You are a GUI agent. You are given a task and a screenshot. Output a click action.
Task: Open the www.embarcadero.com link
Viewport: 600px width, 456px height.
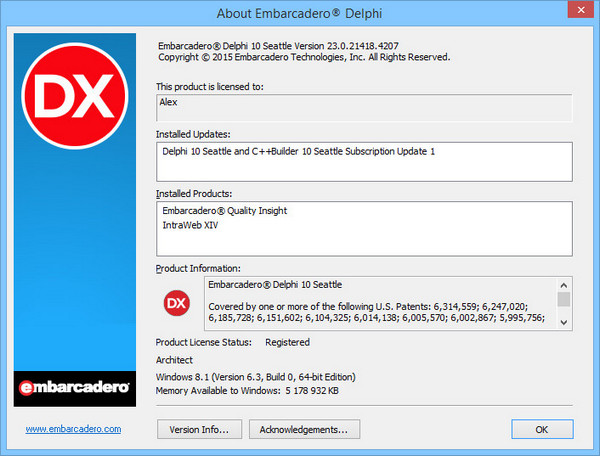[73, 428]
